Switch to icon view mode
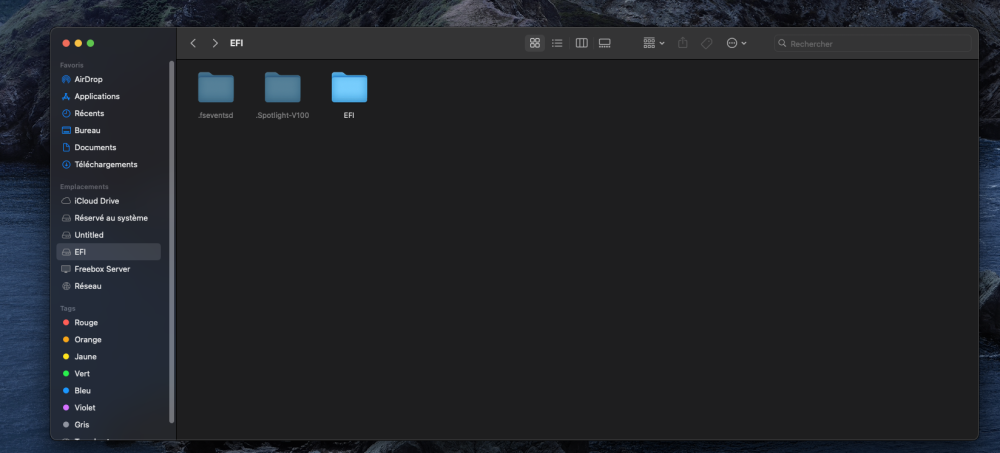1000x453 pixels. pos(534,43)
